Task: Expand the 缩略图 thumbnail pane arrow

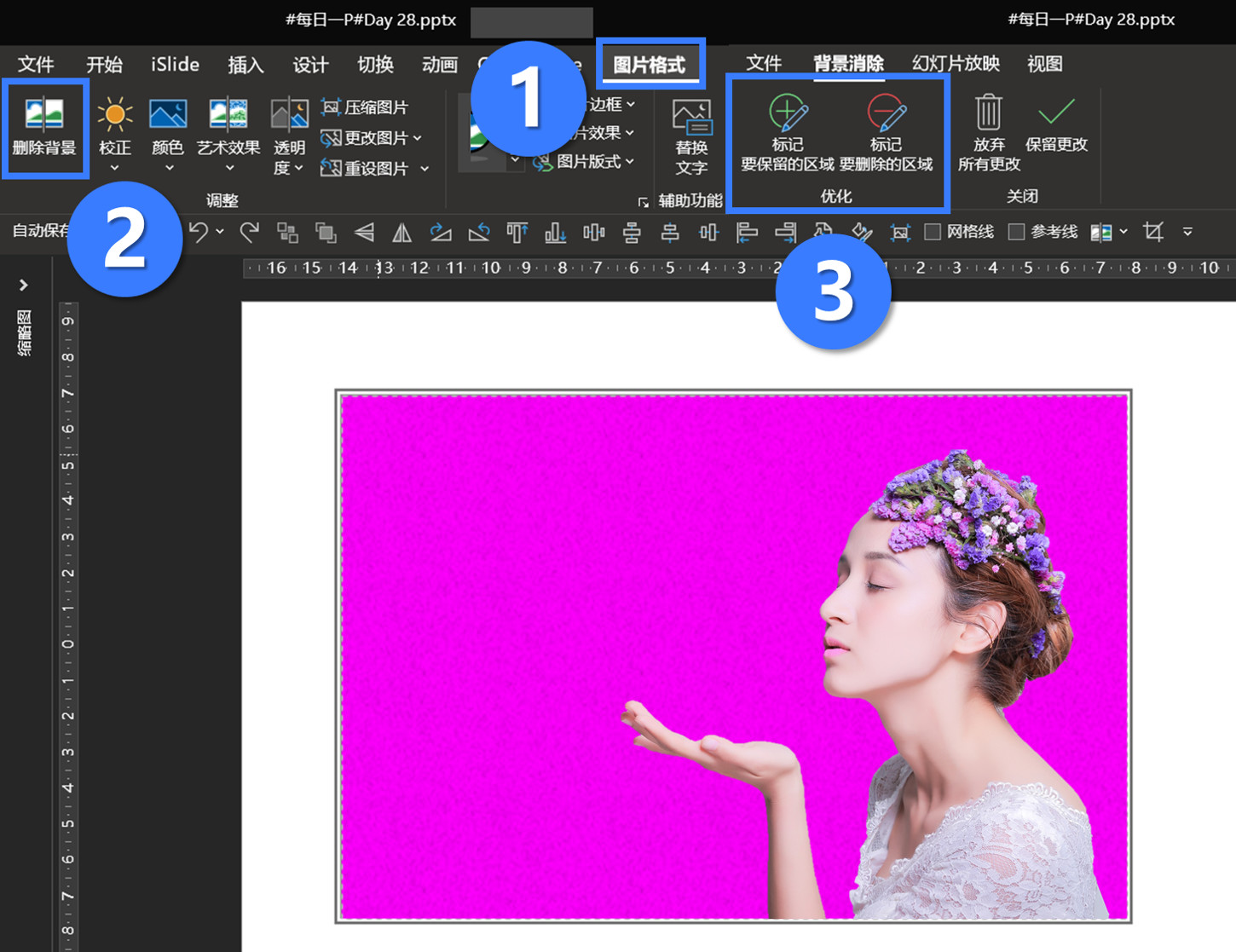Action: (23, 285)
